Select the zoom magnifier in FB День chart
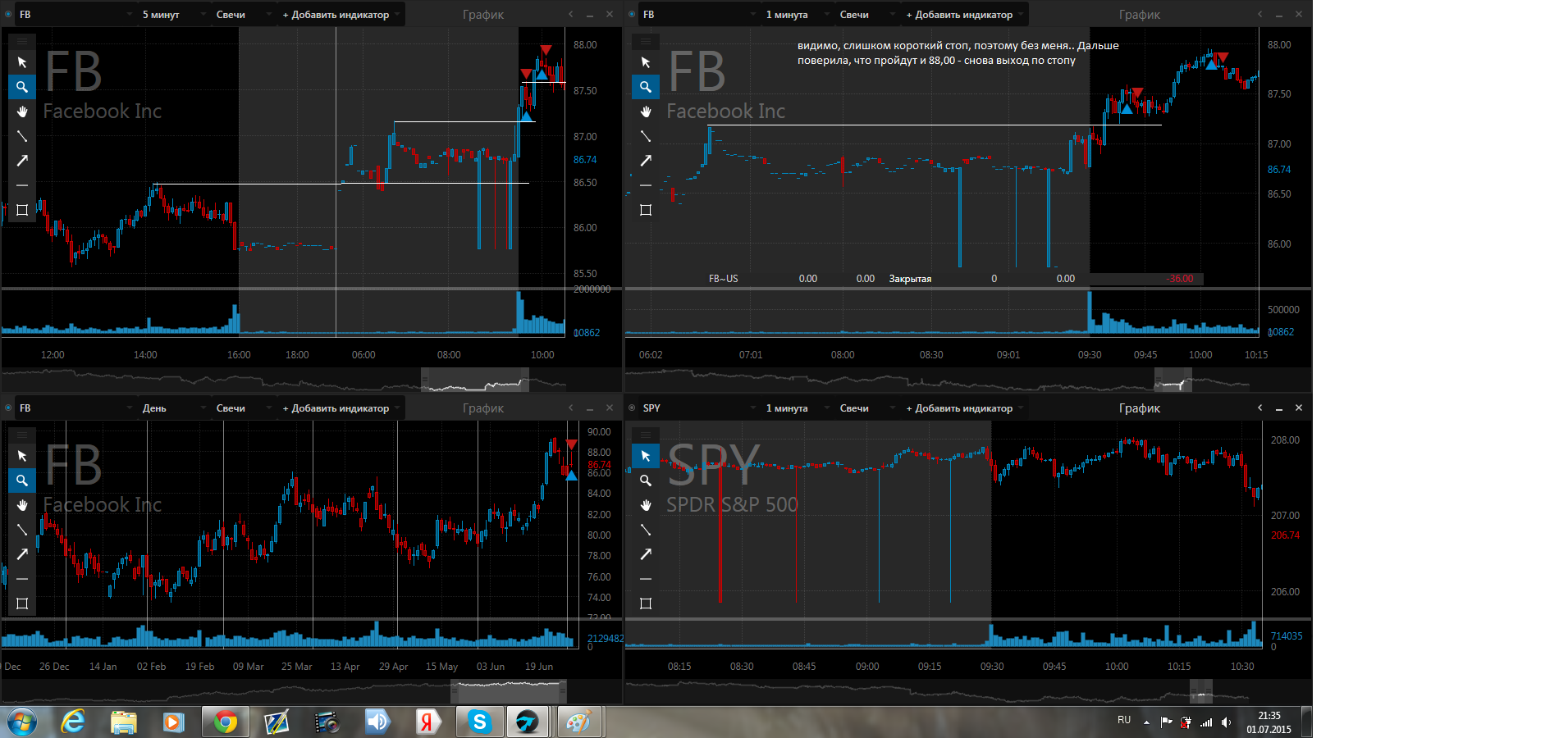This screenshot has width=1568, height=747. (x=22, y=481)
